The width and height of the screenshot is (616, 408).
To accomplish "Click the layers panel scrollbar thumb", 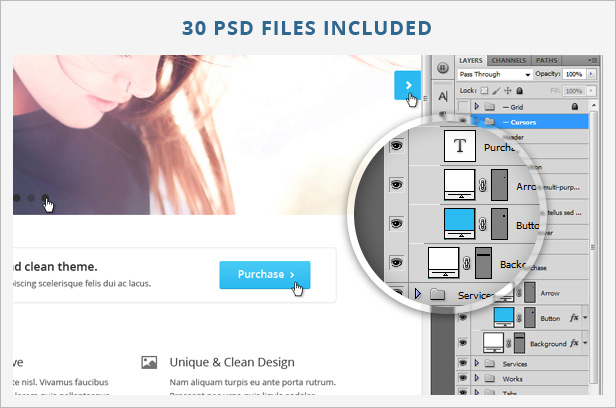I will [594, 247].
